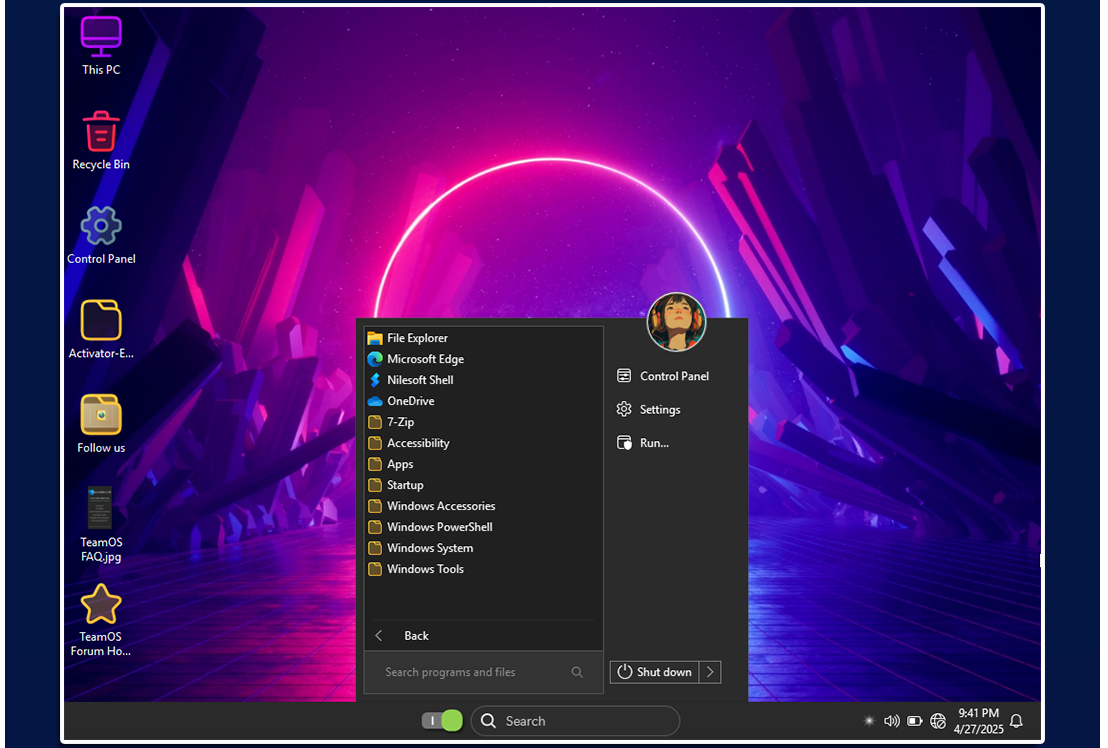Expand the Windows Accessories folder
1108x748 pixels.
[441, 506]
